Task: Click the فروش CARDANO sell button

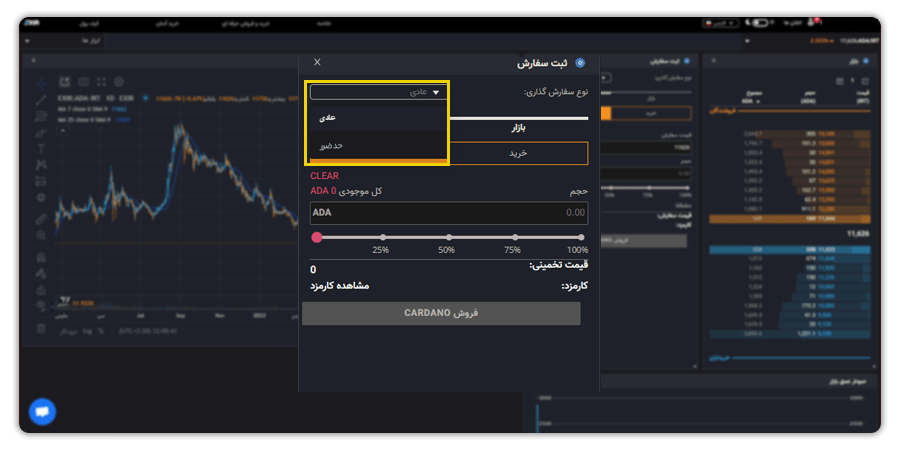Action: (x=441, y=313)
